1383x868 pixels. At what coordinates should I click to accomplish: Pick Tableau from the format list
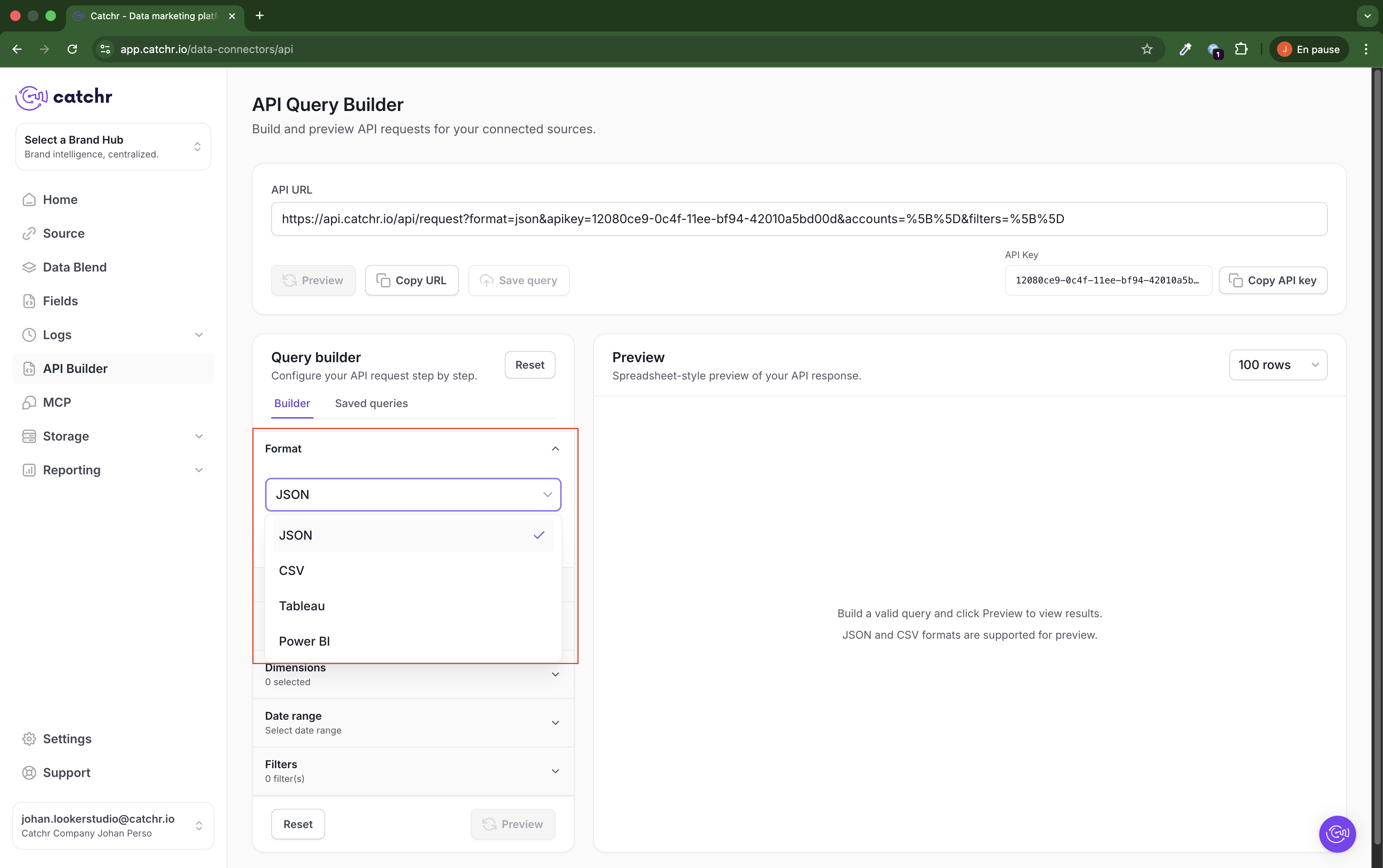pyautogui.click(x=302, y=606)
